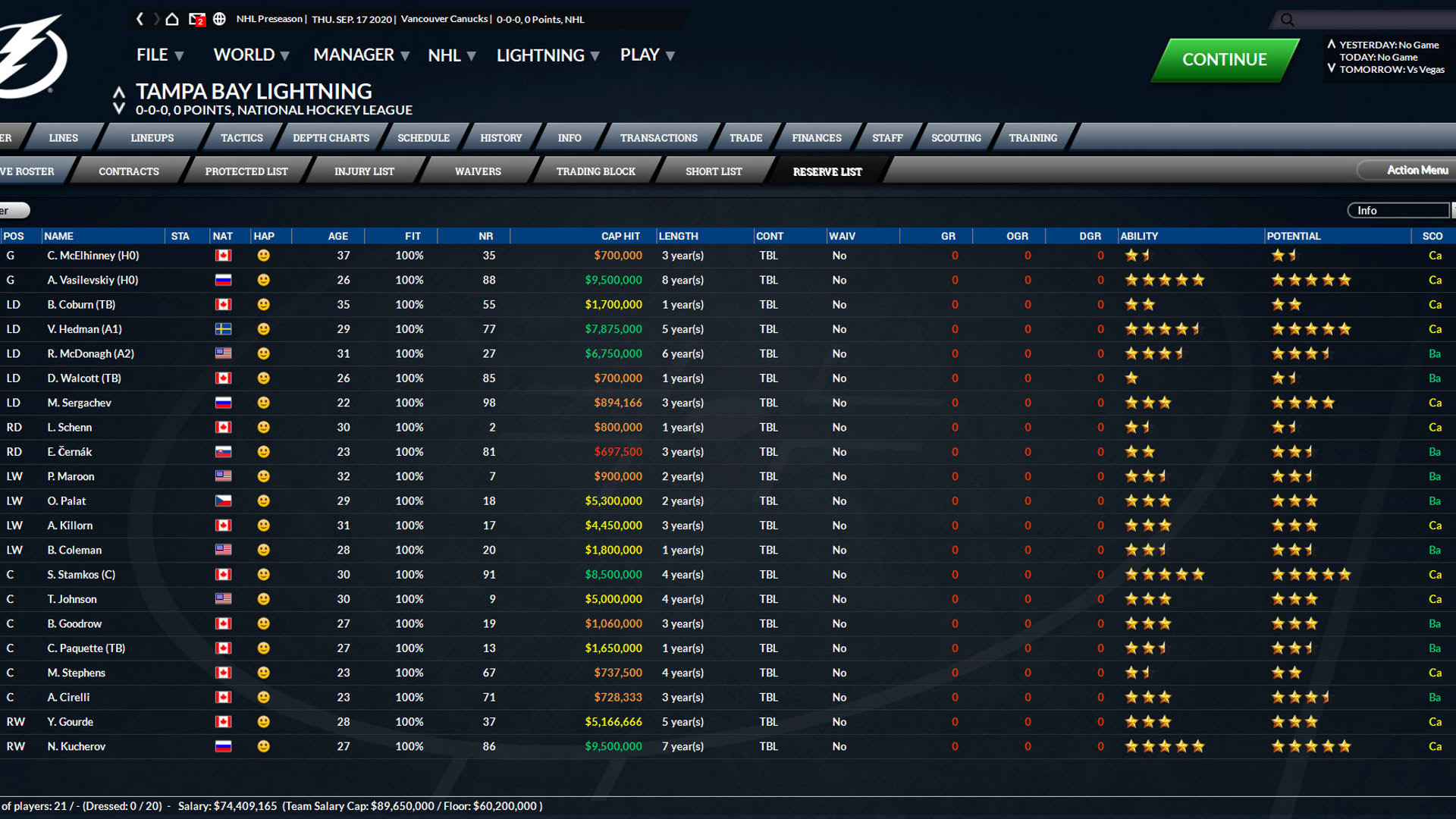1456x819 pixels.
Task: Open the INJURY LIST sub-tab
Action: pos(364,171)
